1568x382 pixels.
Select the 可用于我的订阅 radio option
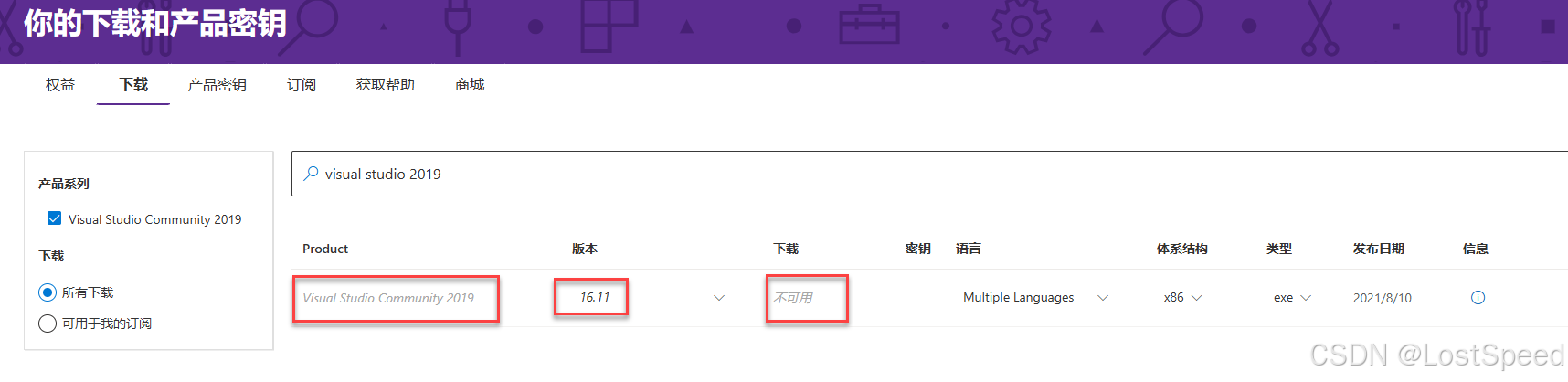(48, 324)
